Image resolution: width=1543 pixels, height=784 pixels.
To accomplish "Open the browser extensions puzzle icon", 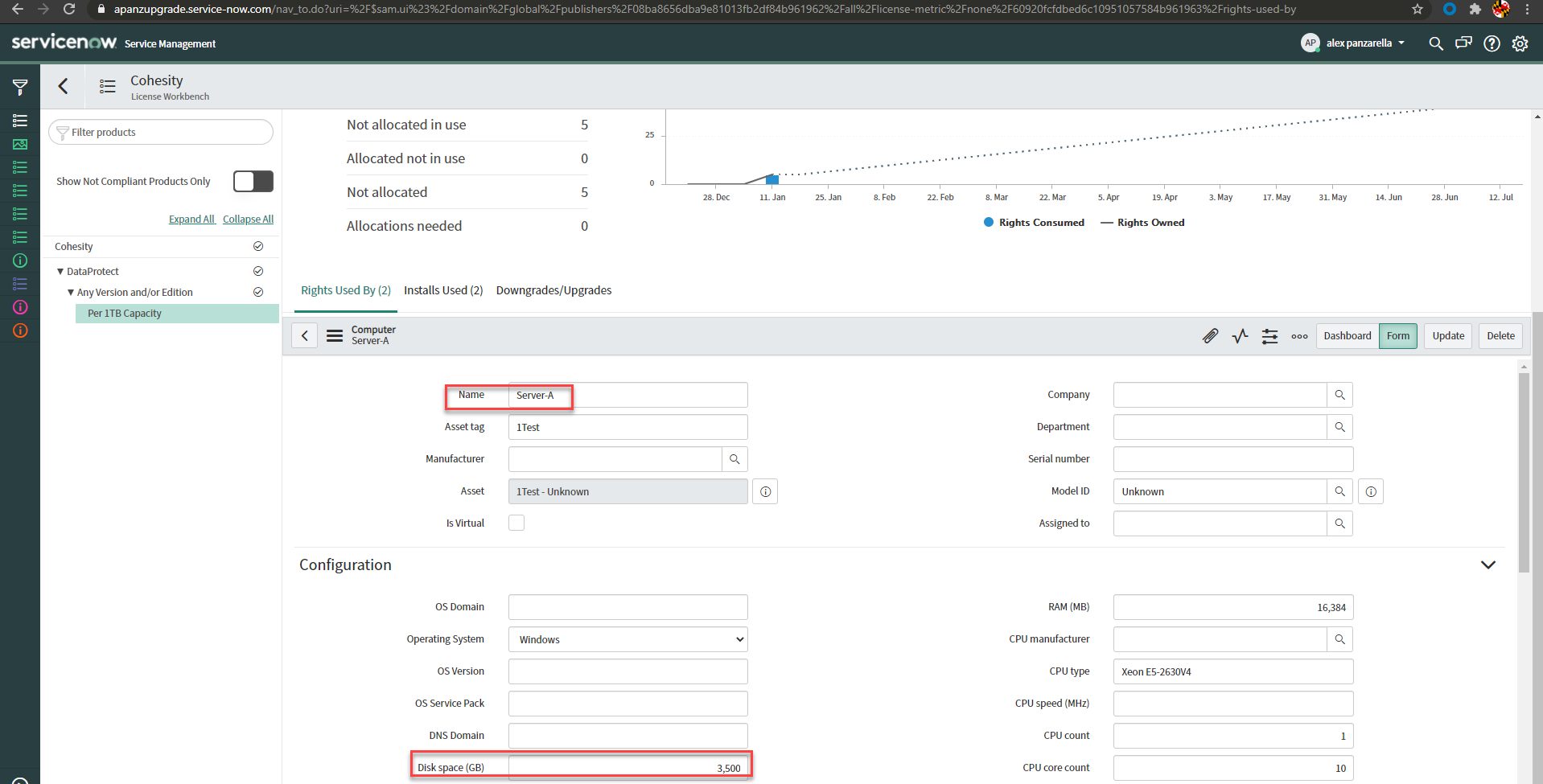I will (x=1475, y=9).
